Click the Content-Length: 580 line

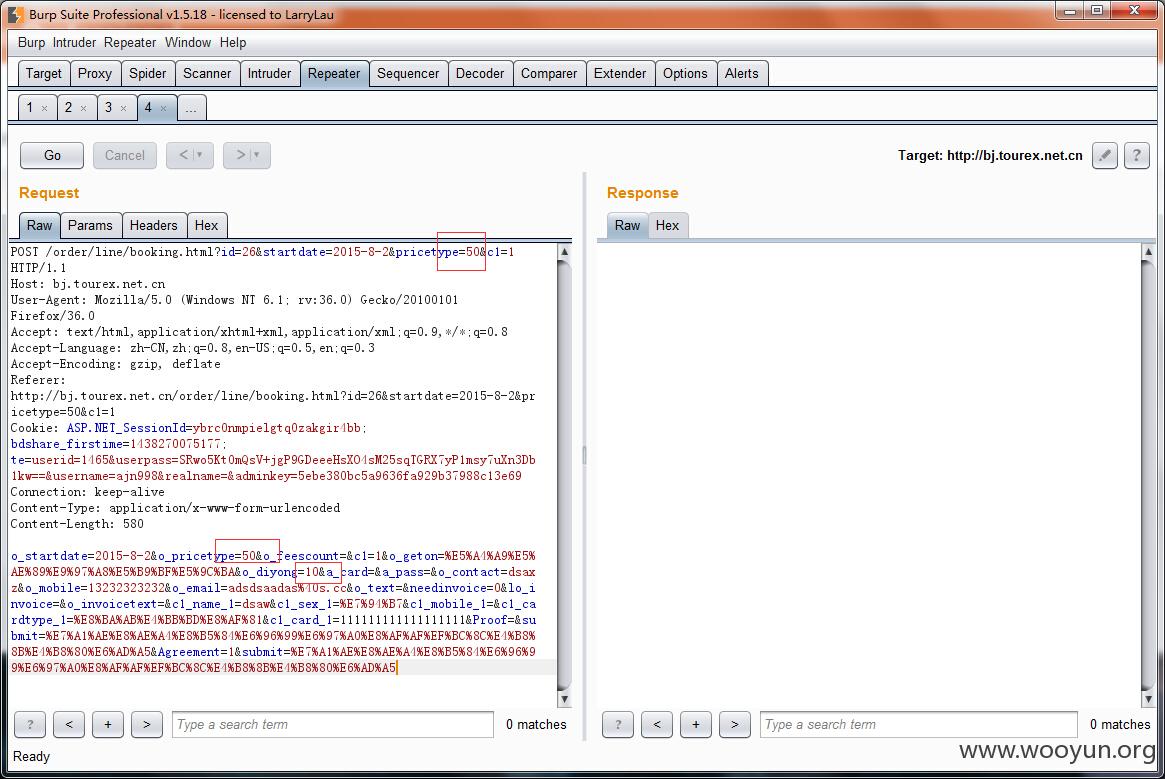pyautogui.click(x=77, y=524)
